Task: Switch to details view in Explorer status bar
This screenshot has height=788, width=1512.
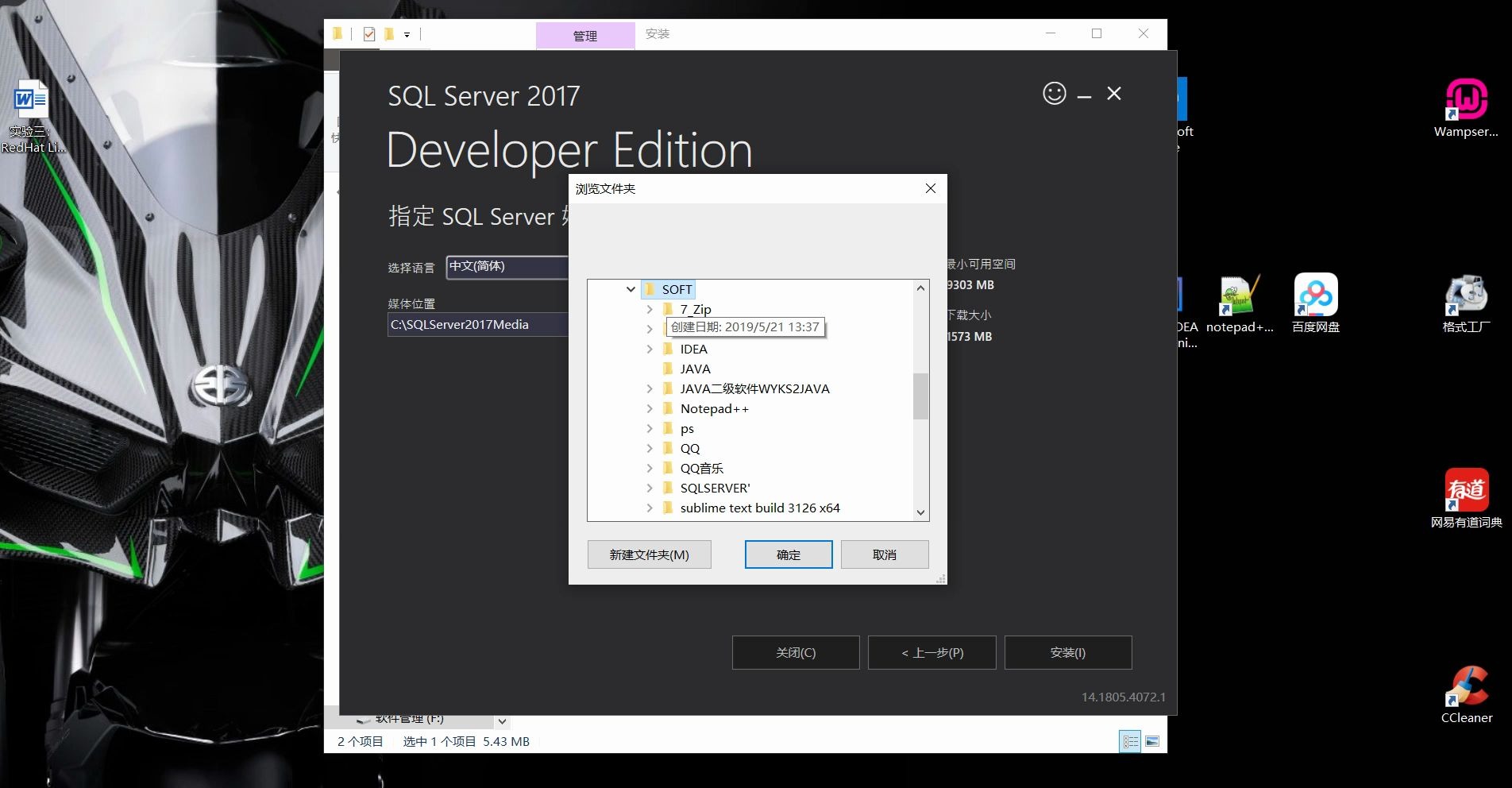Action: (x=1130, y=741)
